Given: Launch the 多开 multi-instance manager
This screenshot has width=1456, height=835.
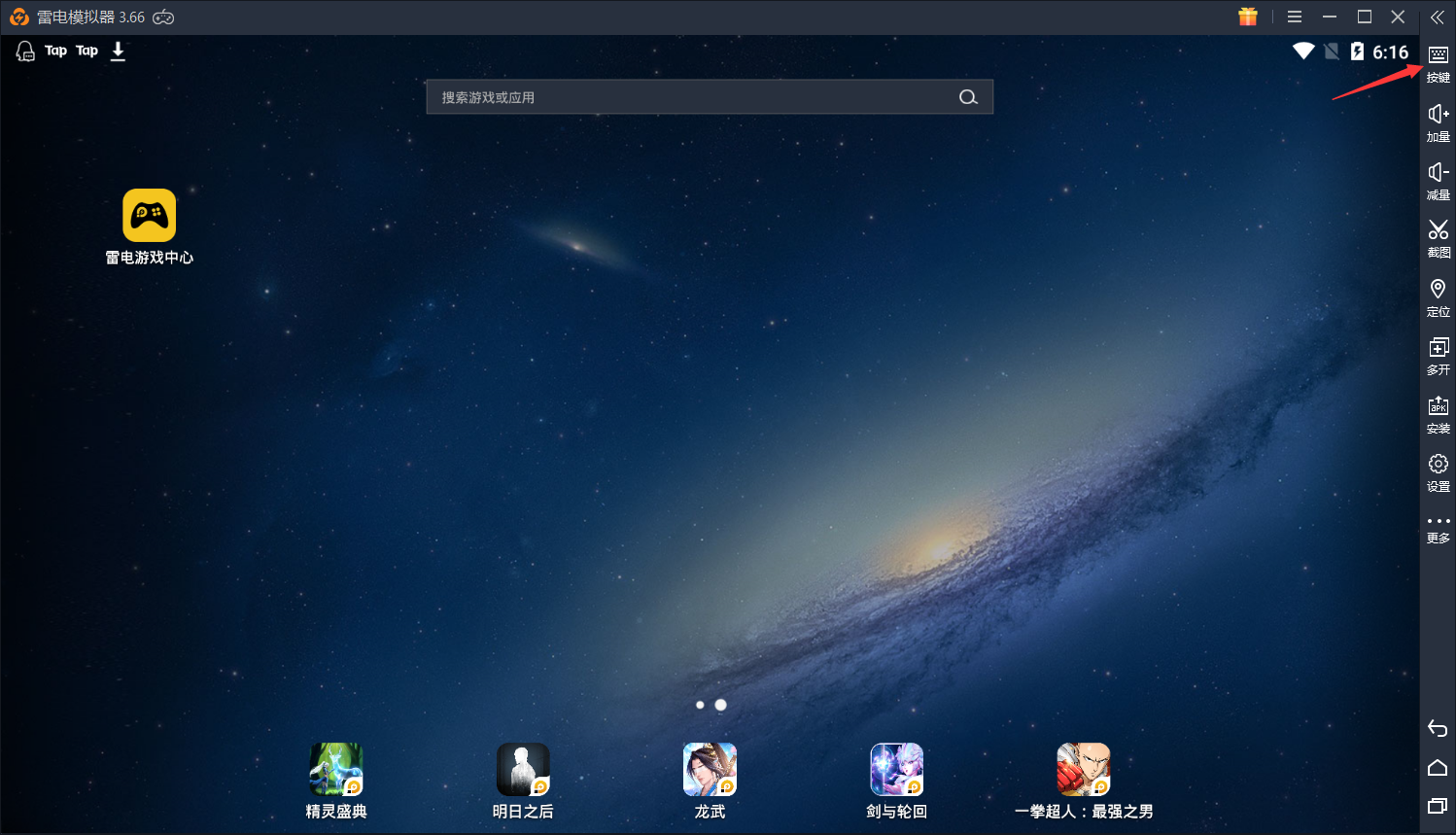Looking at the screenshot, I should (x=1438, y=354).
